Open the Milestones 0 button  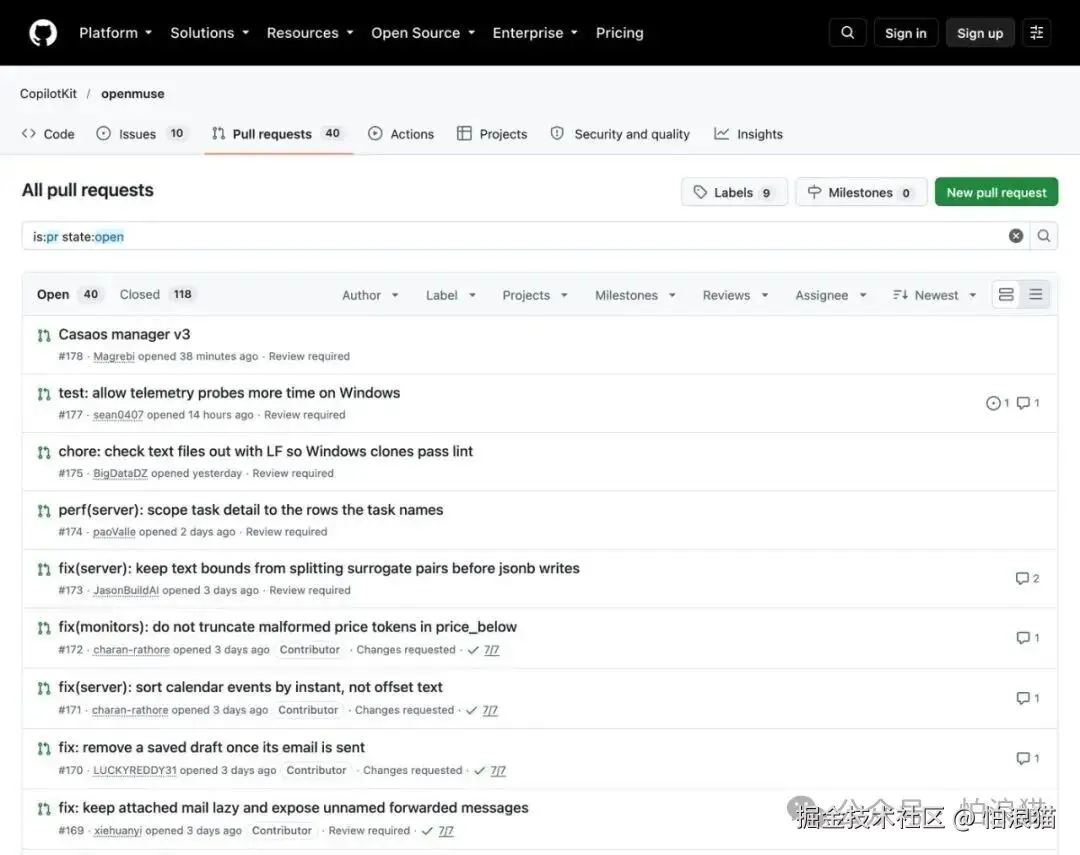[861, 192]
